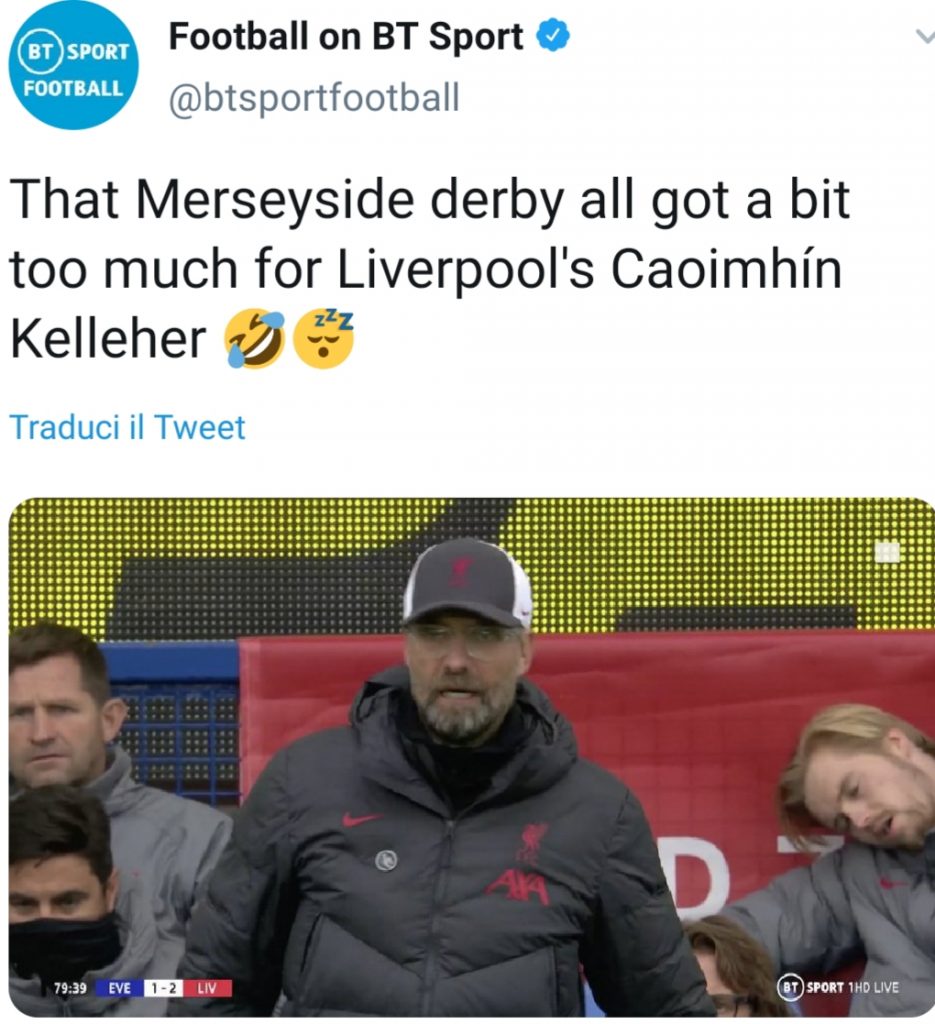Click the laughing-crying emoji in the tweet
This screenshot has width=935, height=1024.
pos(254,338)
